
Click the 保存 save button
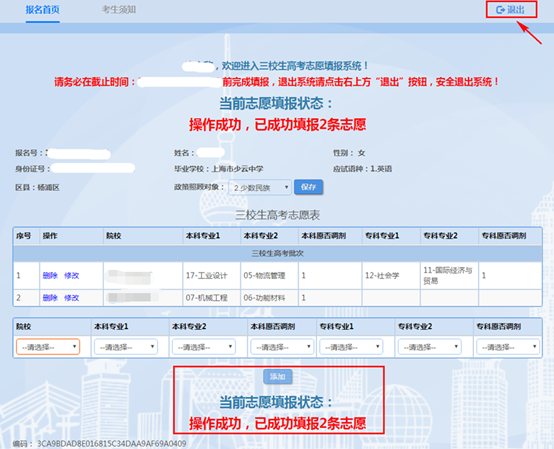pos(308,187)
